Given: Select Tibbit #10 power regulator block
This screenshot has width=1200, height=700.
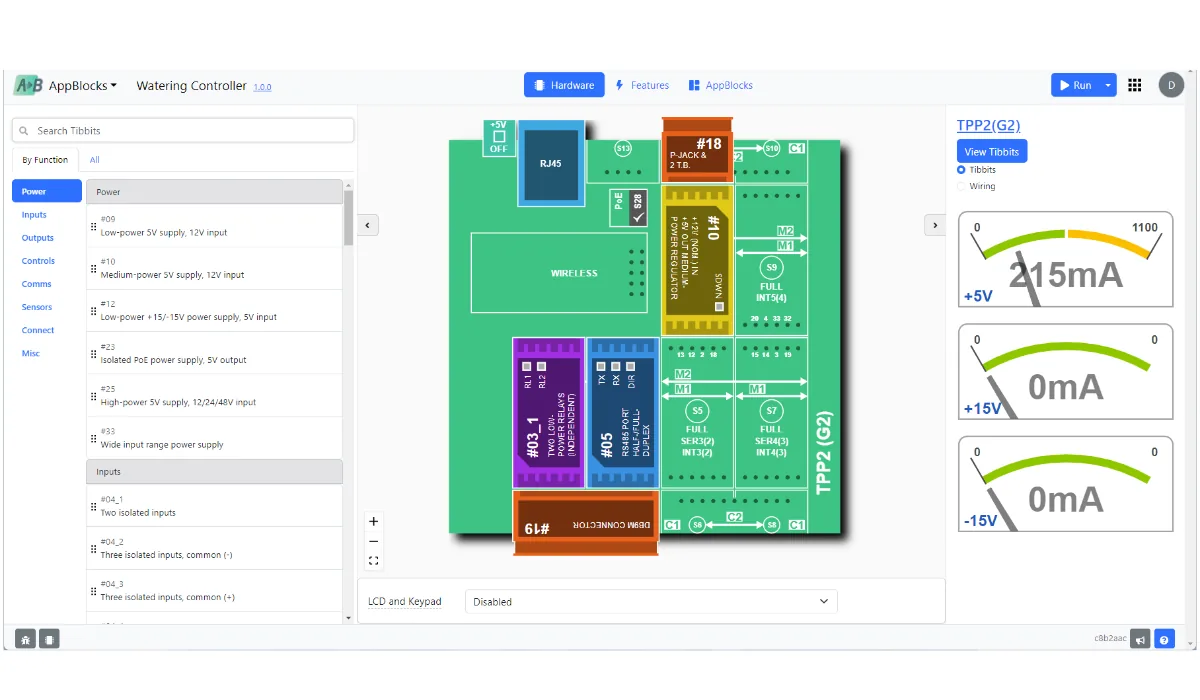Looking at the screenshot, I should click(697, 260).
